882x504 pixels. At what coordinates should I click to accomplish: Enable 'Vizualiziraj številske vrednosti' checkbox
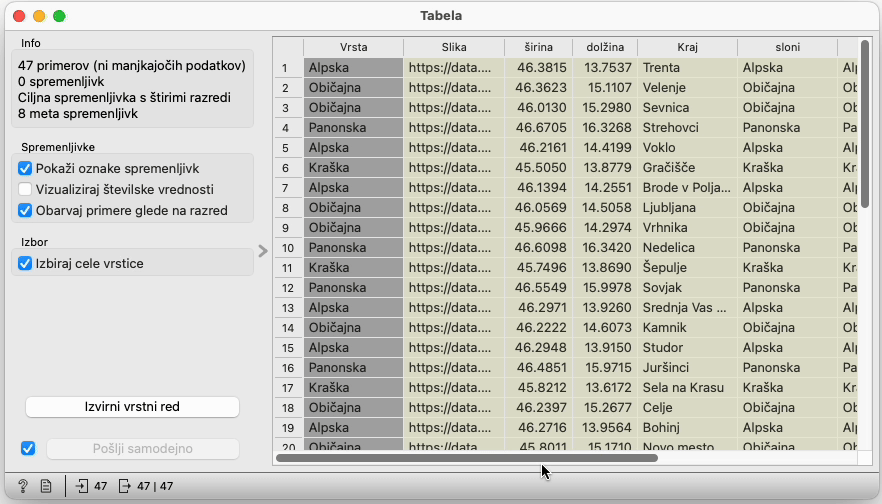[x=26, y=189]
